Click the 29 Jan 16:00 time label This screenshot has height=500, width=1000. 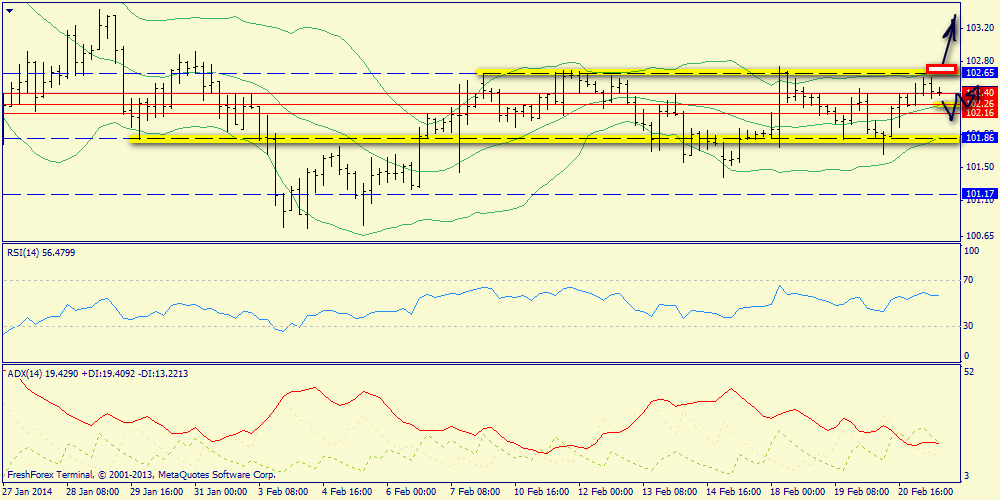pyautogui.click(x=156, y=492)
